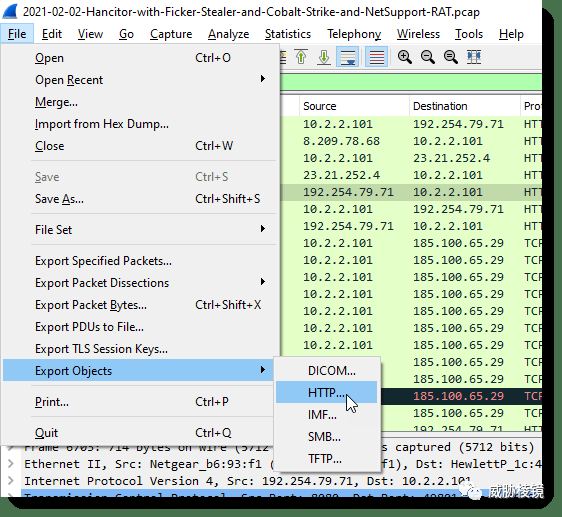Open the Statistics menu

288,34
